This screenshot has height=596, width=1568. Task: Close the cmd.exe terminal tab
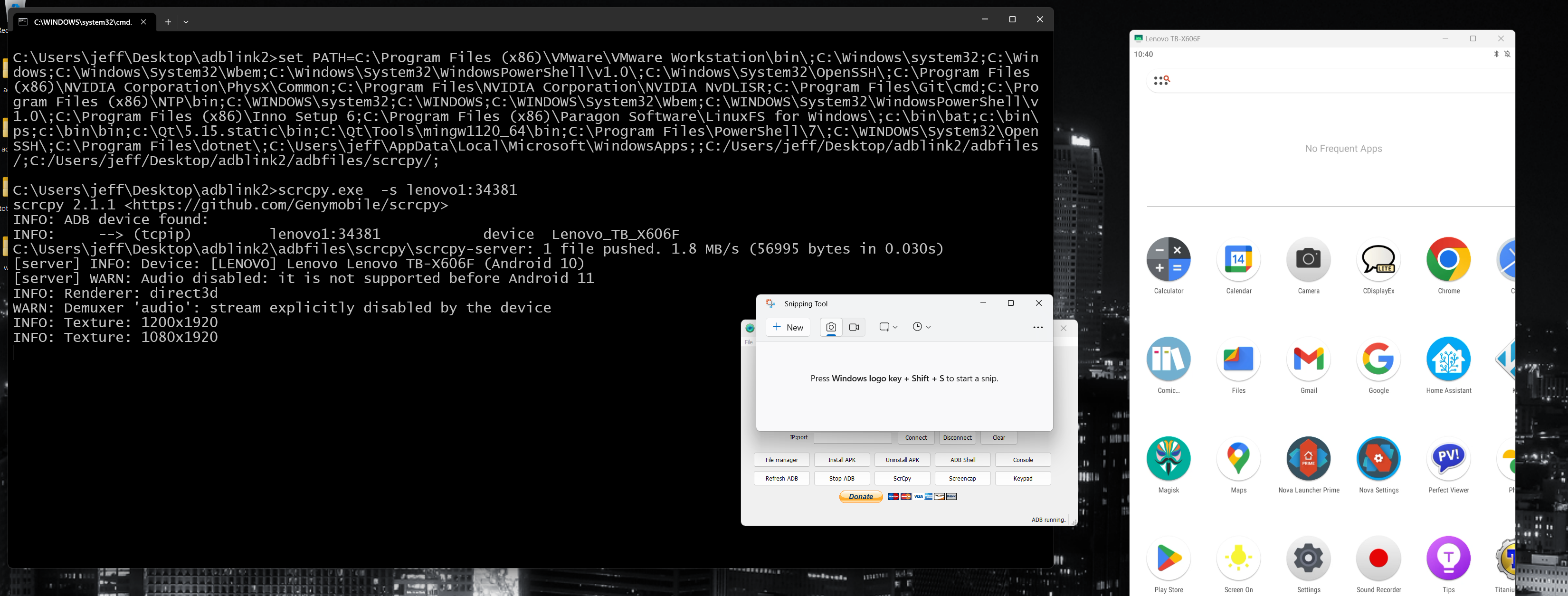click(143, 22)
